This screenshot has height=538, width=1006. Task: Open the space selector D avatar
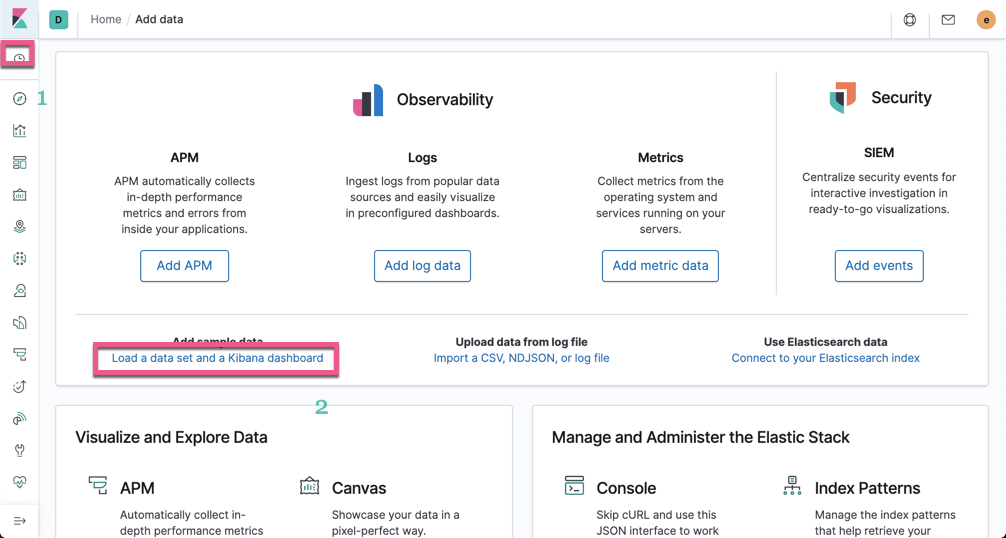[x=58, y=19]
